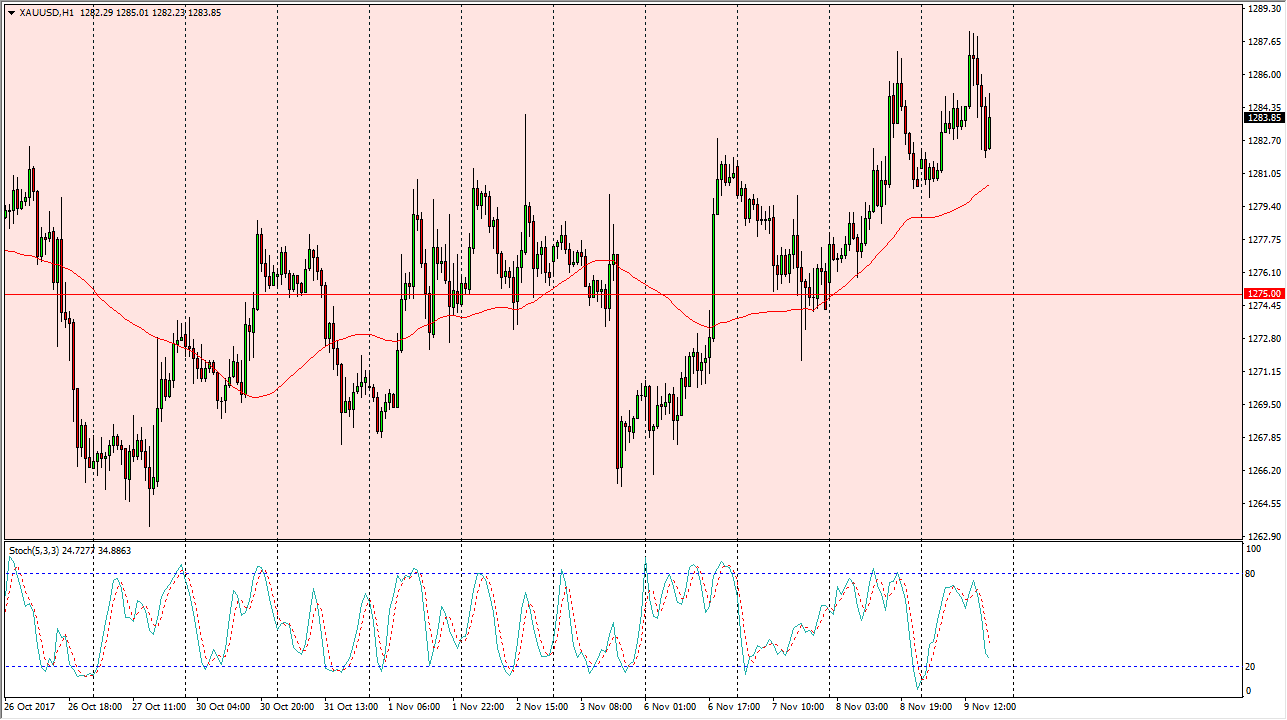Click the 1271.15 price on the scale
This screenshot has height=720, width=1287.
pos(1264,372)
